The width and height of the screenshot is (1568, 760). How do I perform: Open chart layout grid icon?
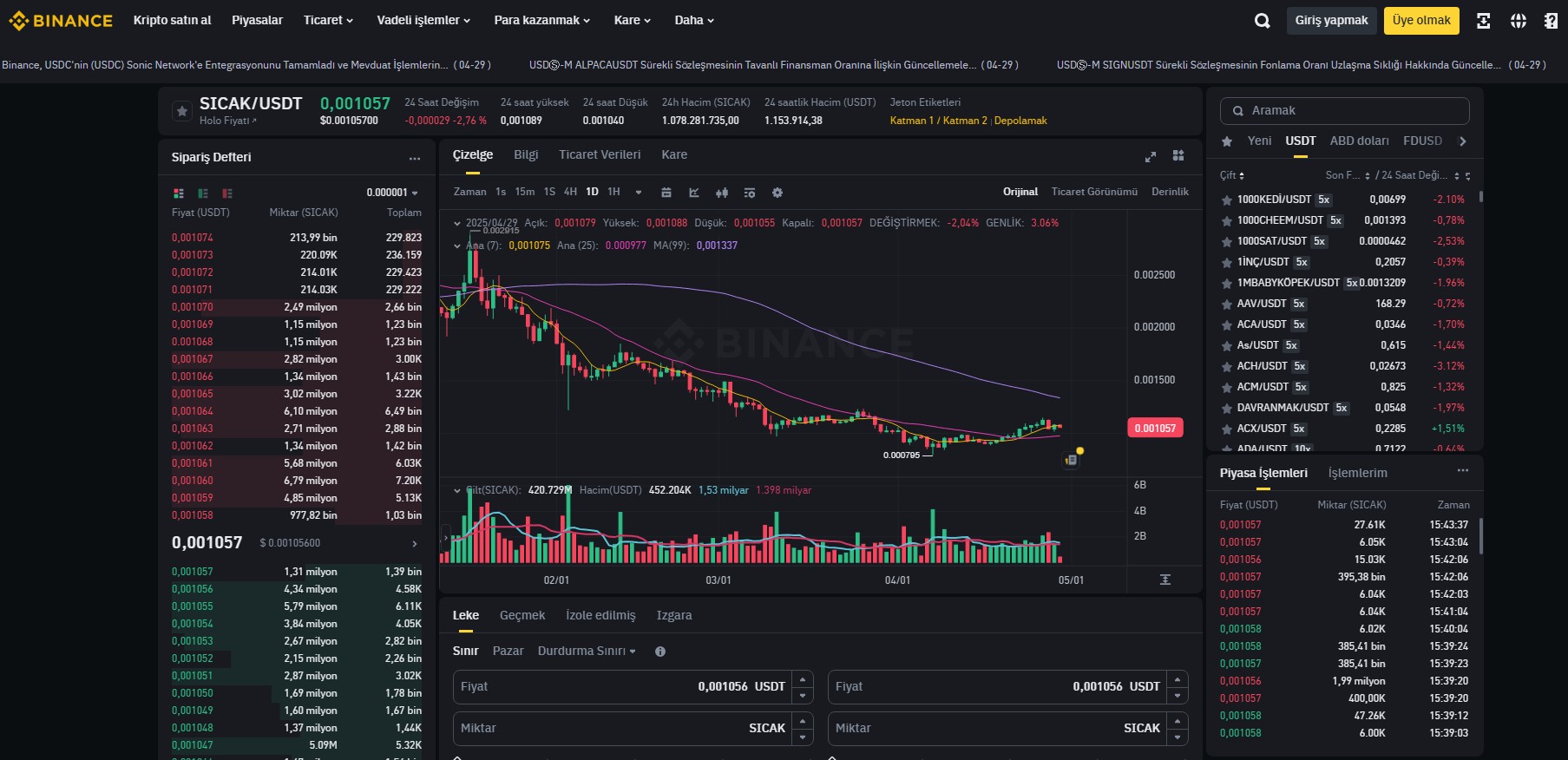coord(1178,155)
